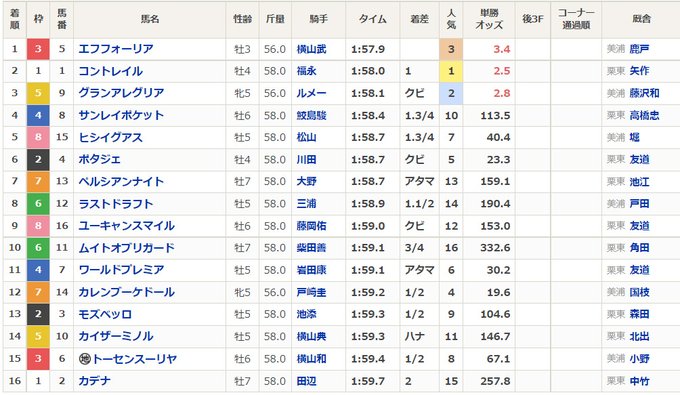Open horse page for エフフォーリア

click(x=116, y=49)
